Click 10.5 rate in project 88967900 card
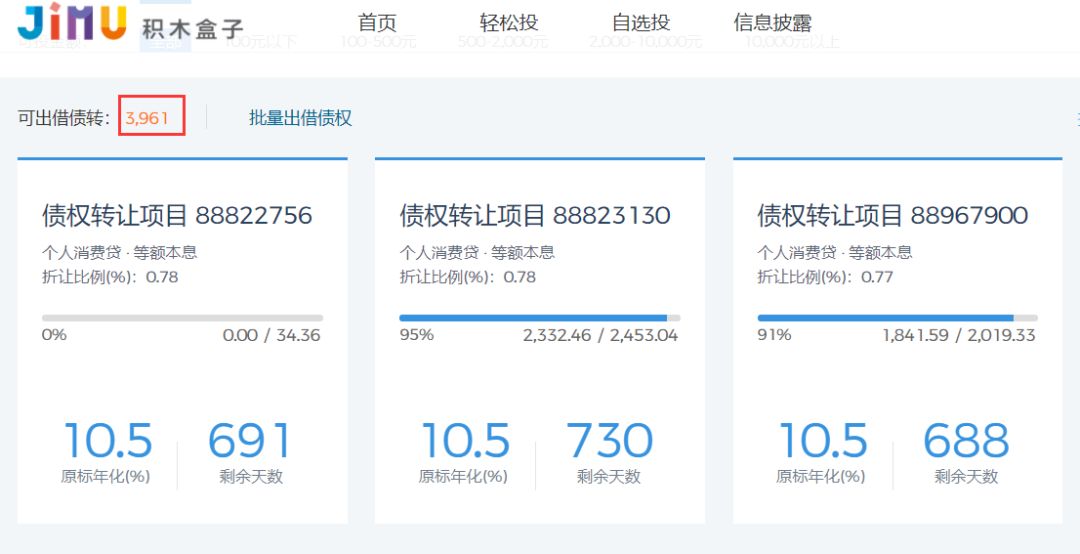The image size is (1080, 554). (823, 441)
